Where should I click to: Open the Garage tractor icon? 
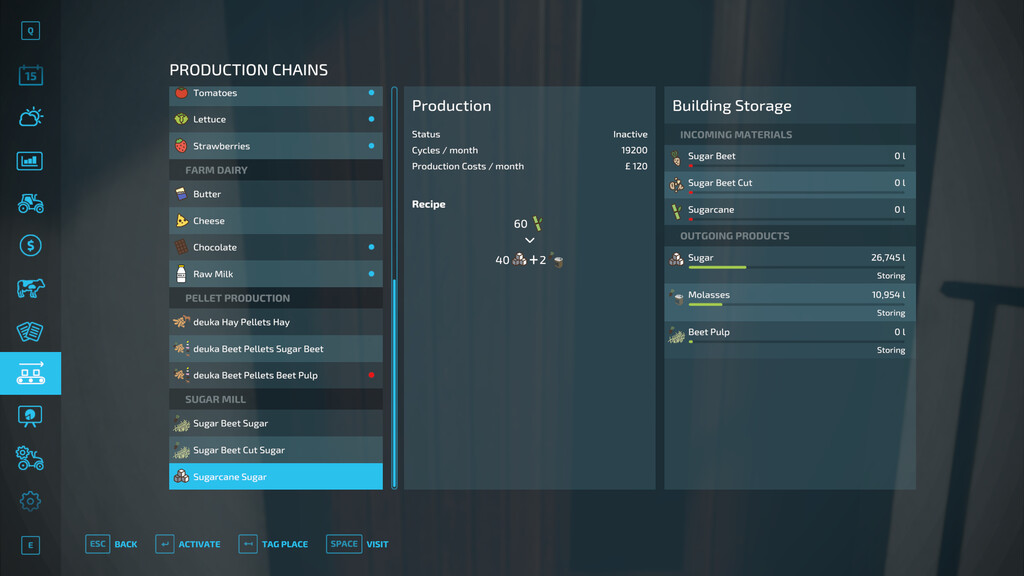[x=31, y=201]
